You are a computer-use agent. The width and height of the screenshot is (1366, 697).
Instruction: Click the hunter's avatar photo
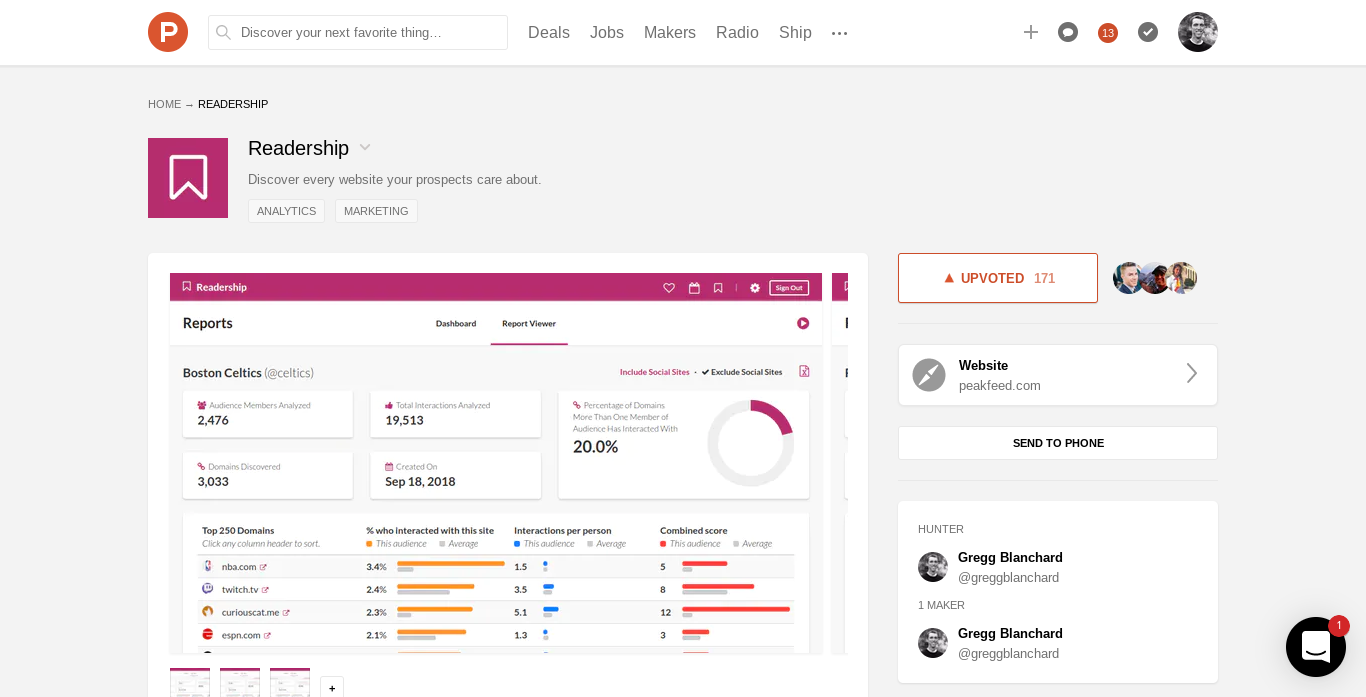pyautogui.click(x=933, y=567)
